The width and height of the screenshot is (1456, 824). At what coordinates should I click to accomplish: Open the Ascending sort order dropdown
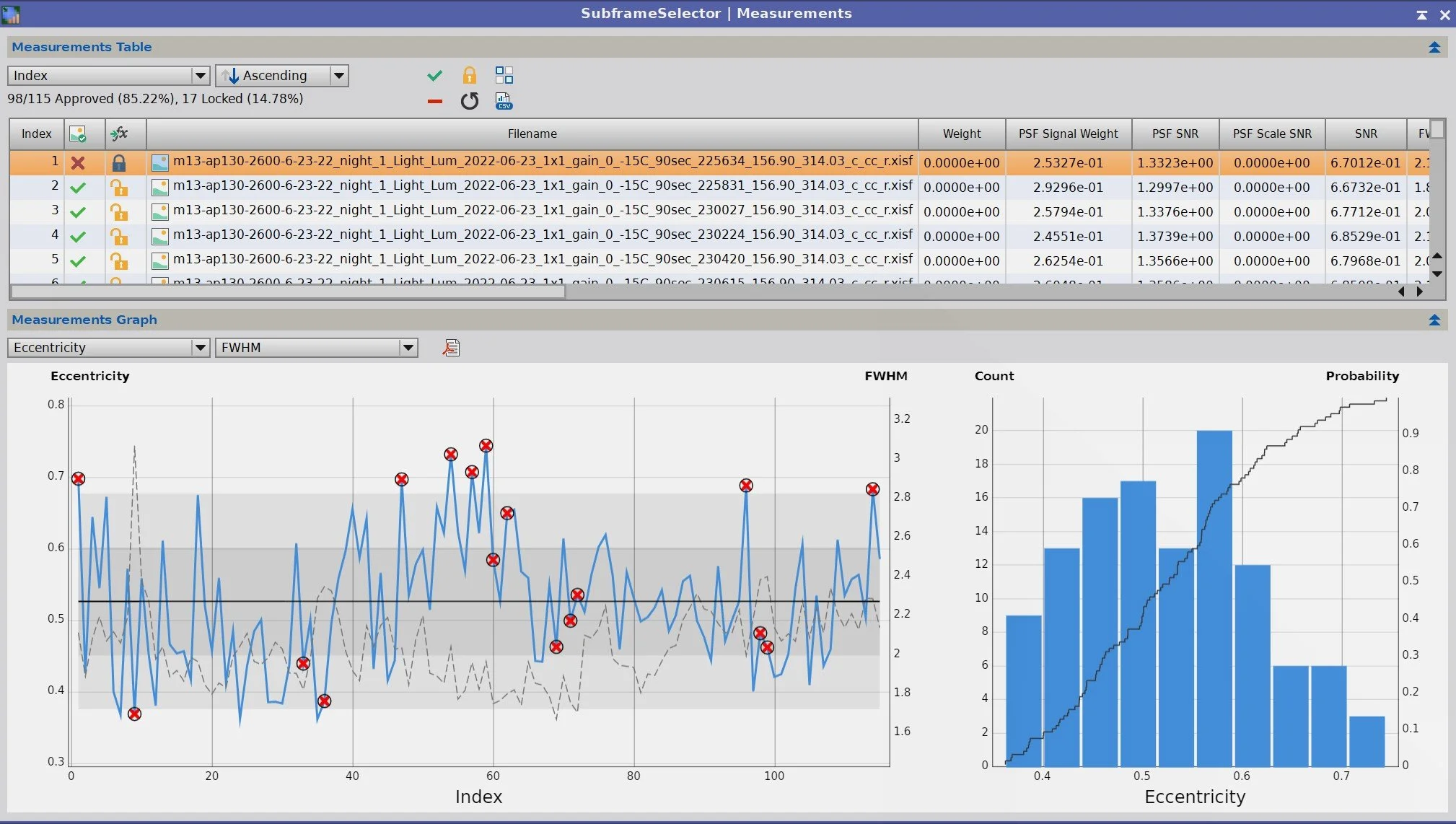pos(338,75)
